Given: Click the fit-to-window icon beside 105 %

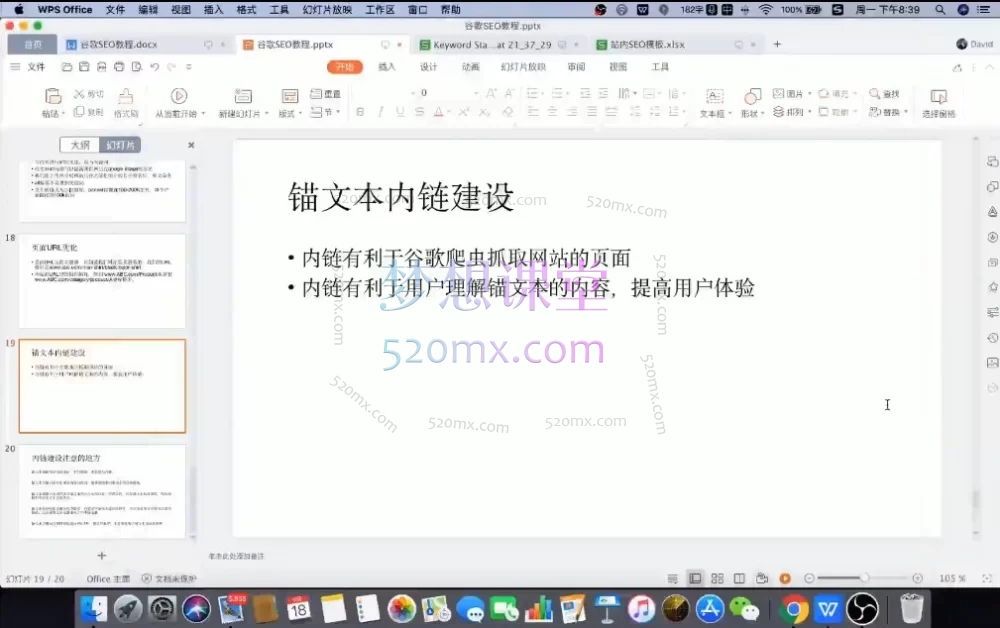Looking at the screenshot, I should pyautogui.click(x=987, y=578).
